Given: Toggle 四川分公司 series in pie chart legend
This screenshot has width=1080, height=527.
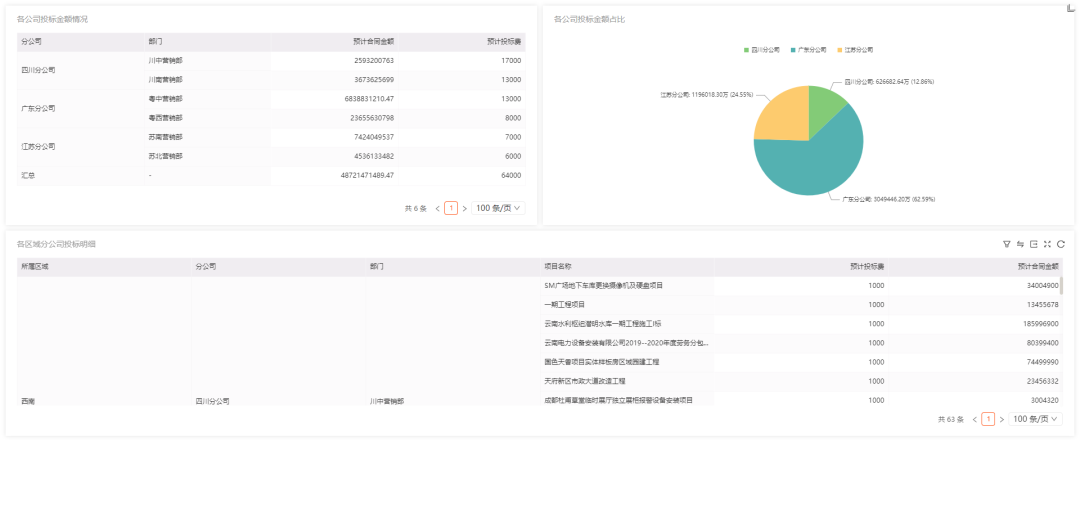Looking at the screenshot, I should point(762,50).
